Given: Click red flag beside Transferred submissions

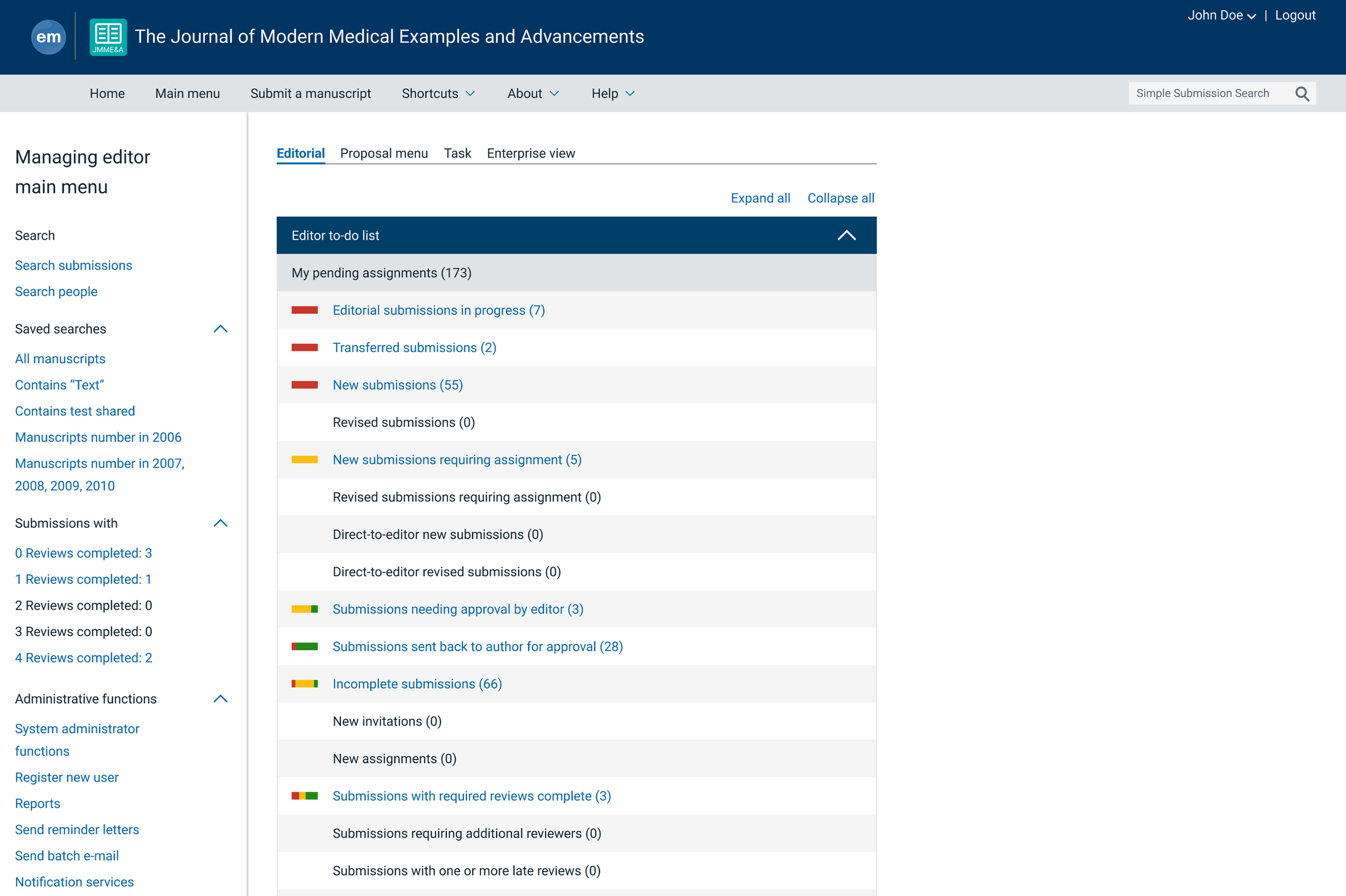Looking at the screenshot, I should click(x=304, y=348).
